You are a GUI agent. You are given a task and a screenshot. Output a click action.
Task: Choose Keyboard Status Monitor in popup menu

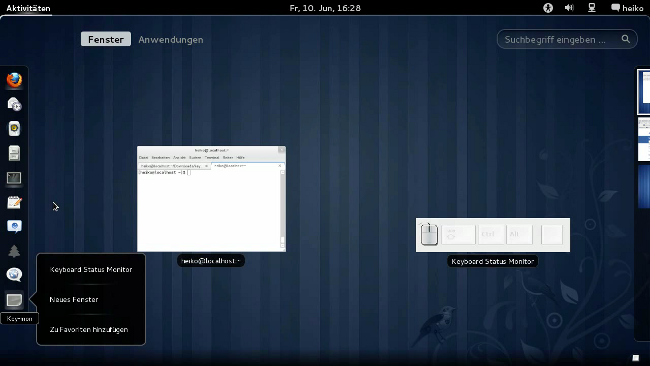tap(91, 269)
